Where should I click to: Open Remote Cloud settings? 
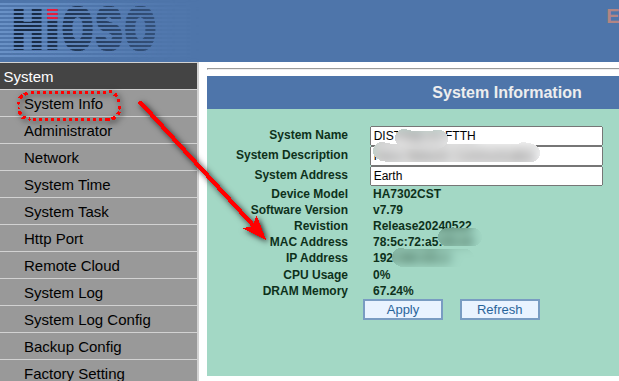click(71, 266)
